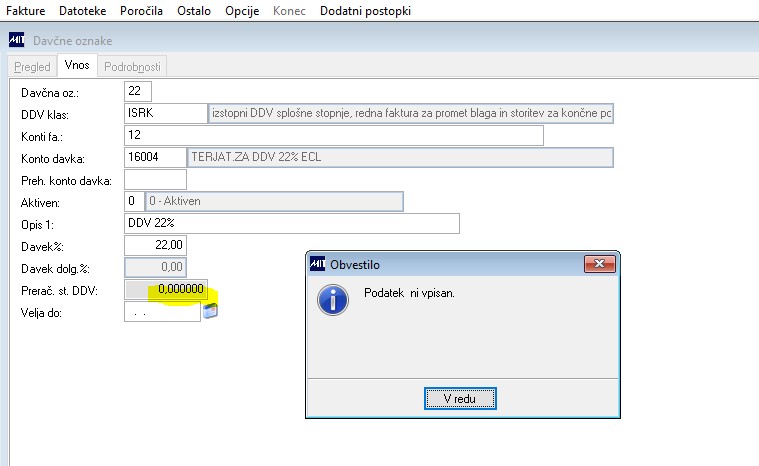759x466 pixels.
Task: Click the empty Preh. konto davka field
Action: point(155,180)
